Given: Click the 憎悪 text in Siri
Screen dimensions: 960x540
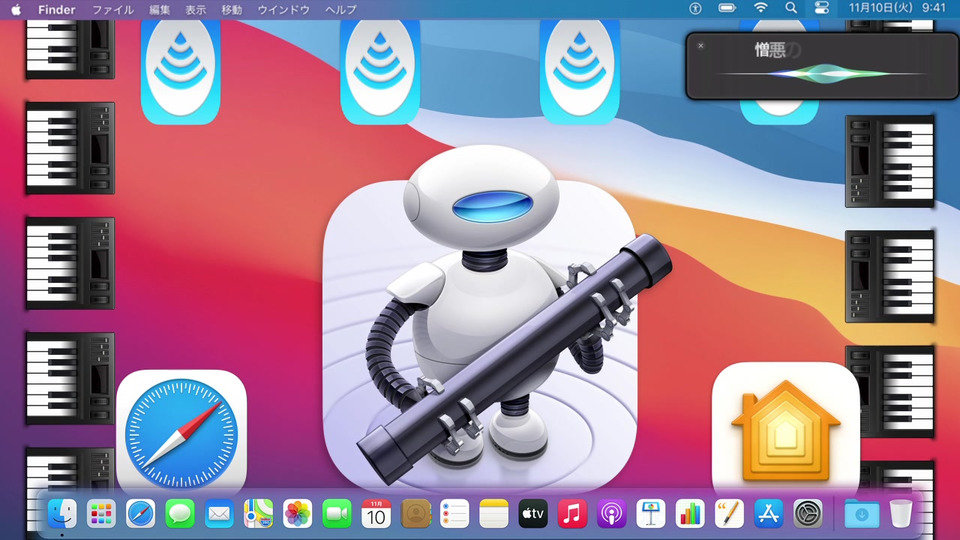Looking at the screenshot, I should (x=770, y=50).
